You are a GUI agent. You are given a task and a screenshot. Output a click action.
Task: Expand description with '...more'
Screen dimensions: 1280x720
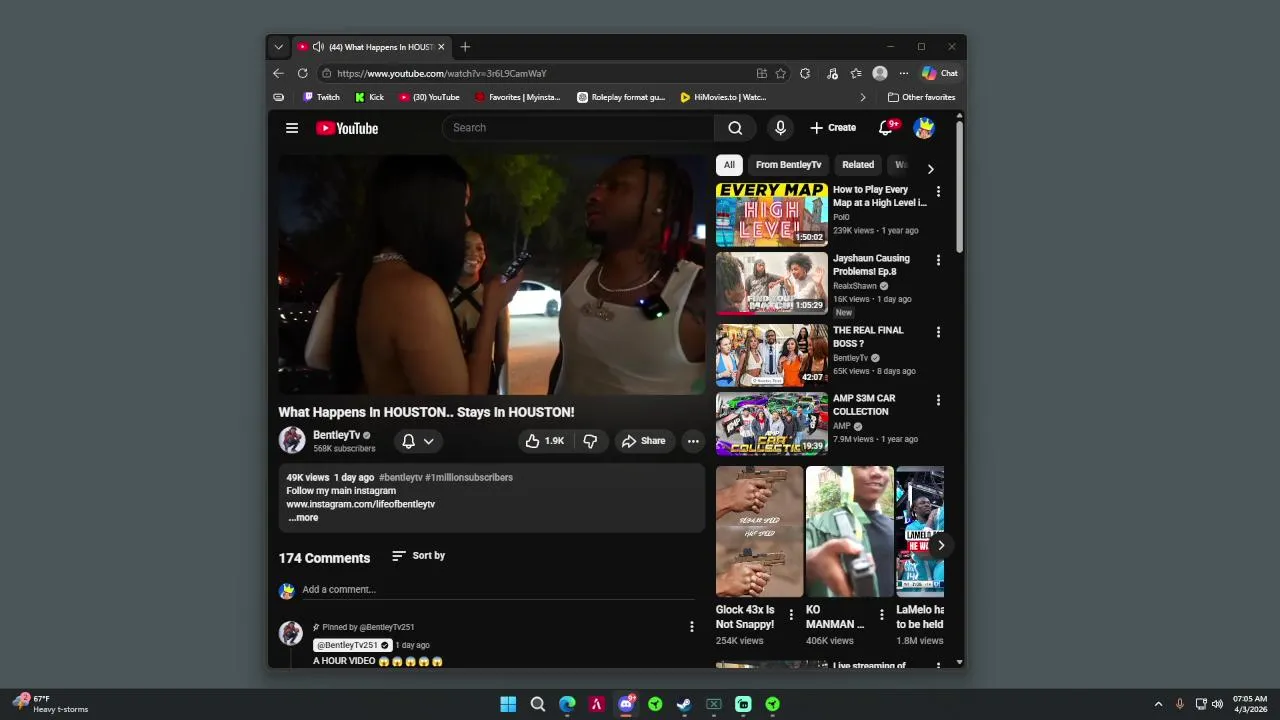coord(303,518)
